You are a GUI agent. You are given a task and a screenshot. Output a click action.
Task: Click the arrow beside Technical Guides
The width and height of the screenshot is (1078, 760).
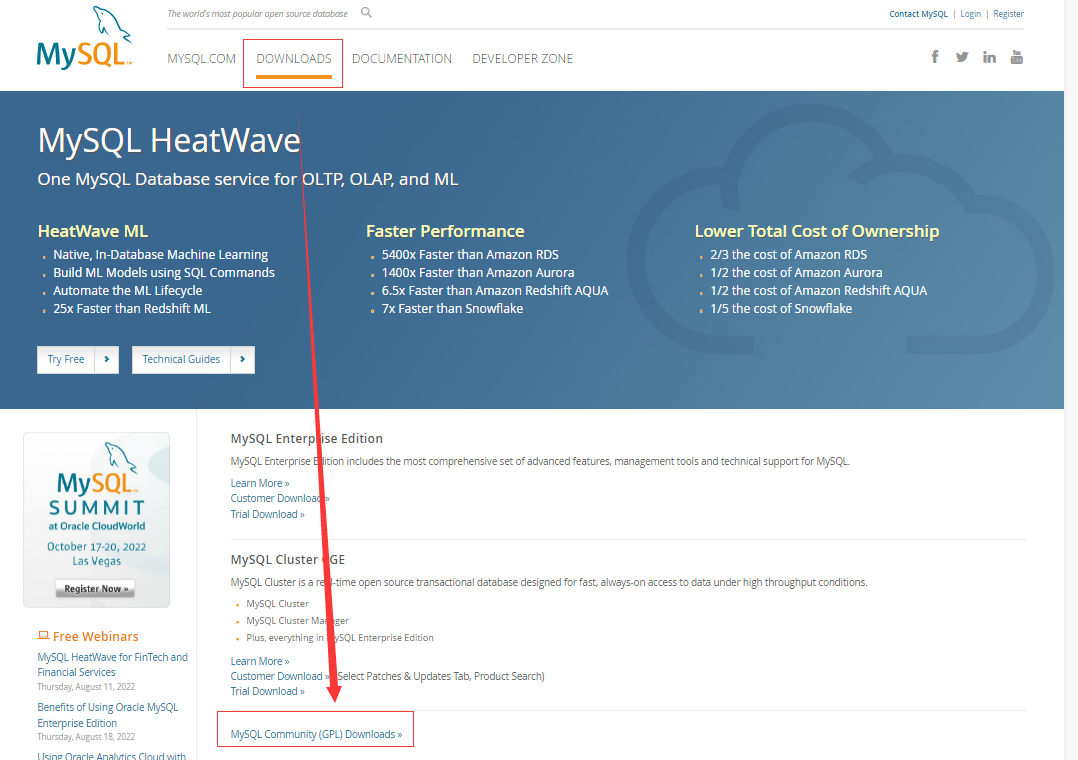point(243,360)
